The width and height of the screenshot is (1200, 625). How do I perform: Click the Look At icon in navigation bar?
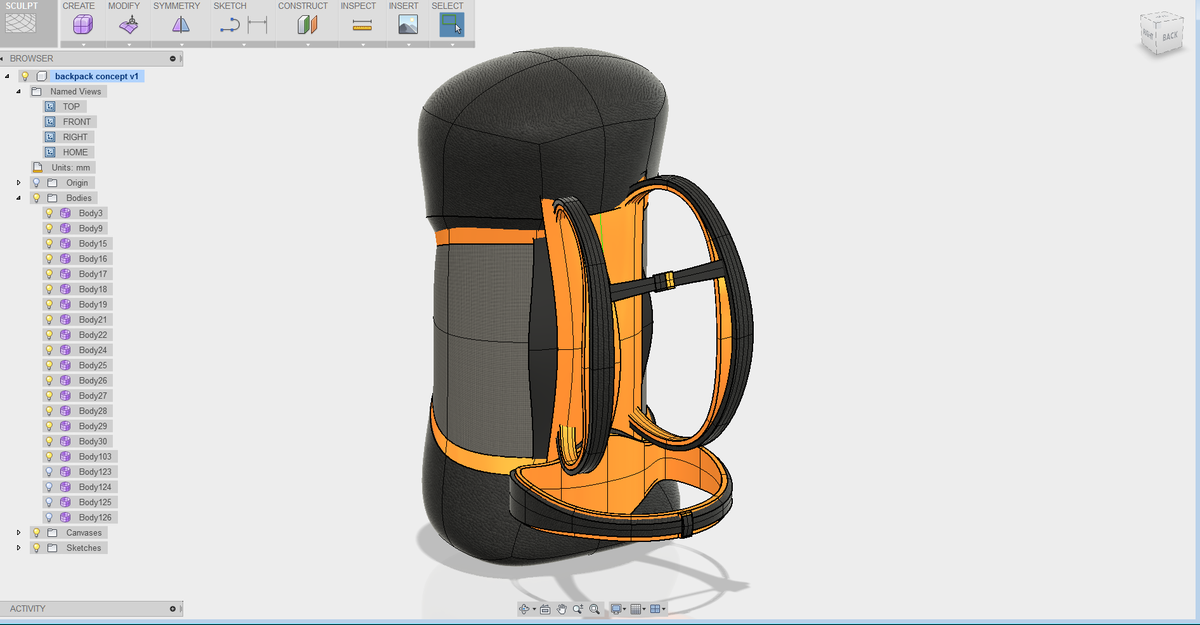coord(545,608)
